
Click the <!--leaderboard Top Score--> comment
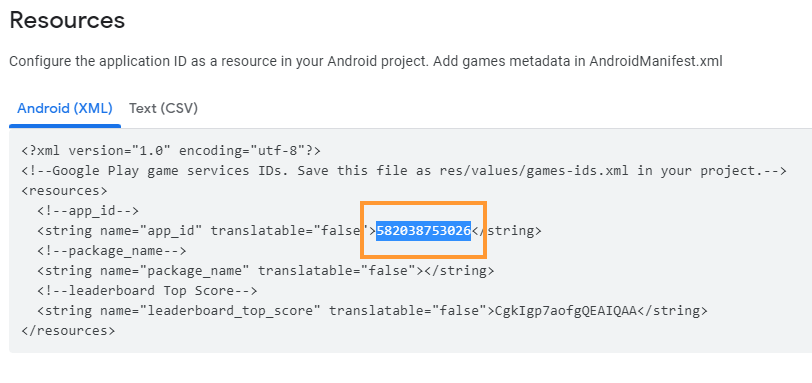[147, 290]
